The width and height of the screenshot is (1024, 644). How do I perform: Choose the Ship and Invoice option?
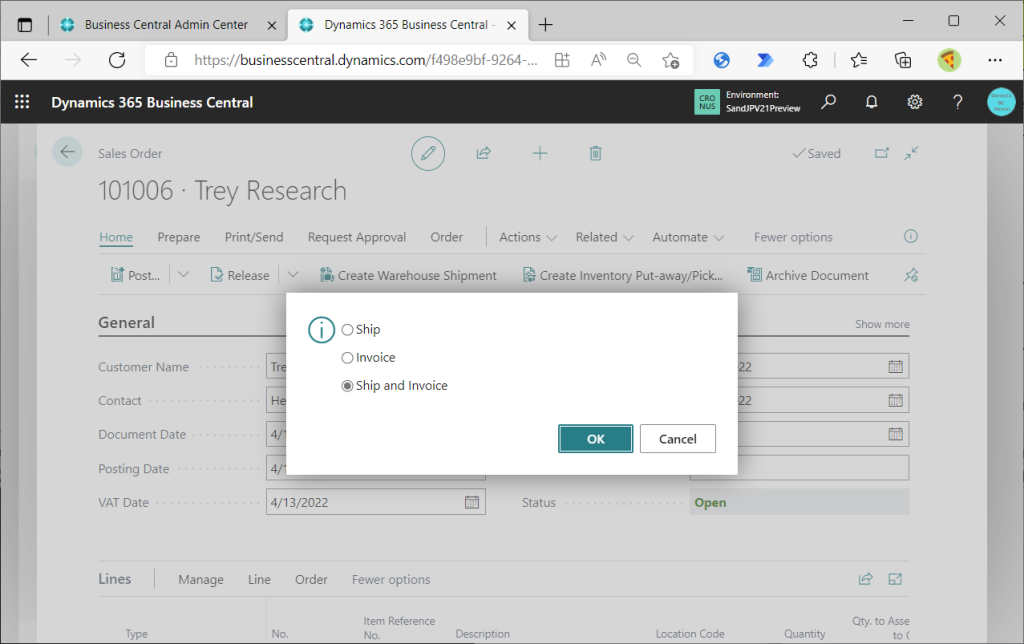(347, 386)
